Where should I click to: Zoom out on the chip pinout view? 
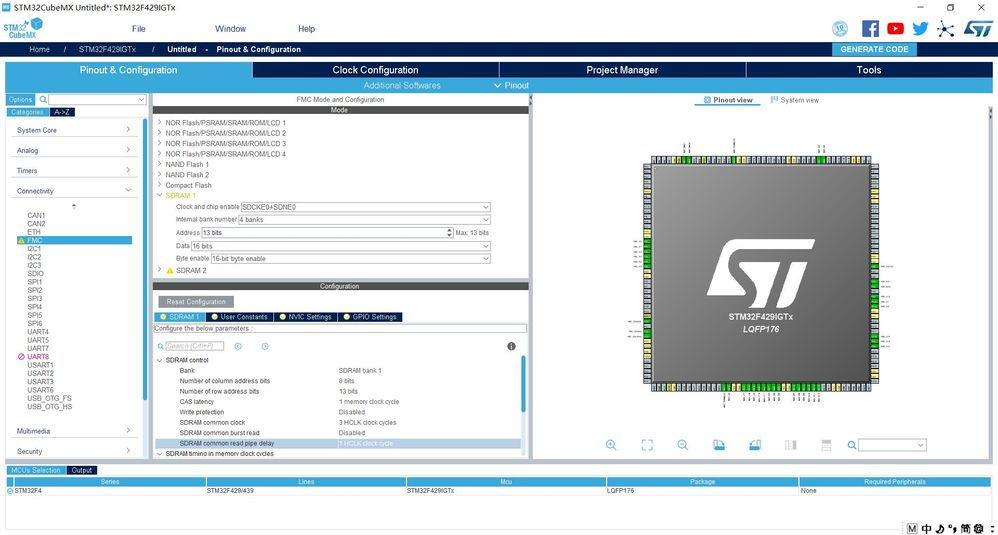click(682, 445)
